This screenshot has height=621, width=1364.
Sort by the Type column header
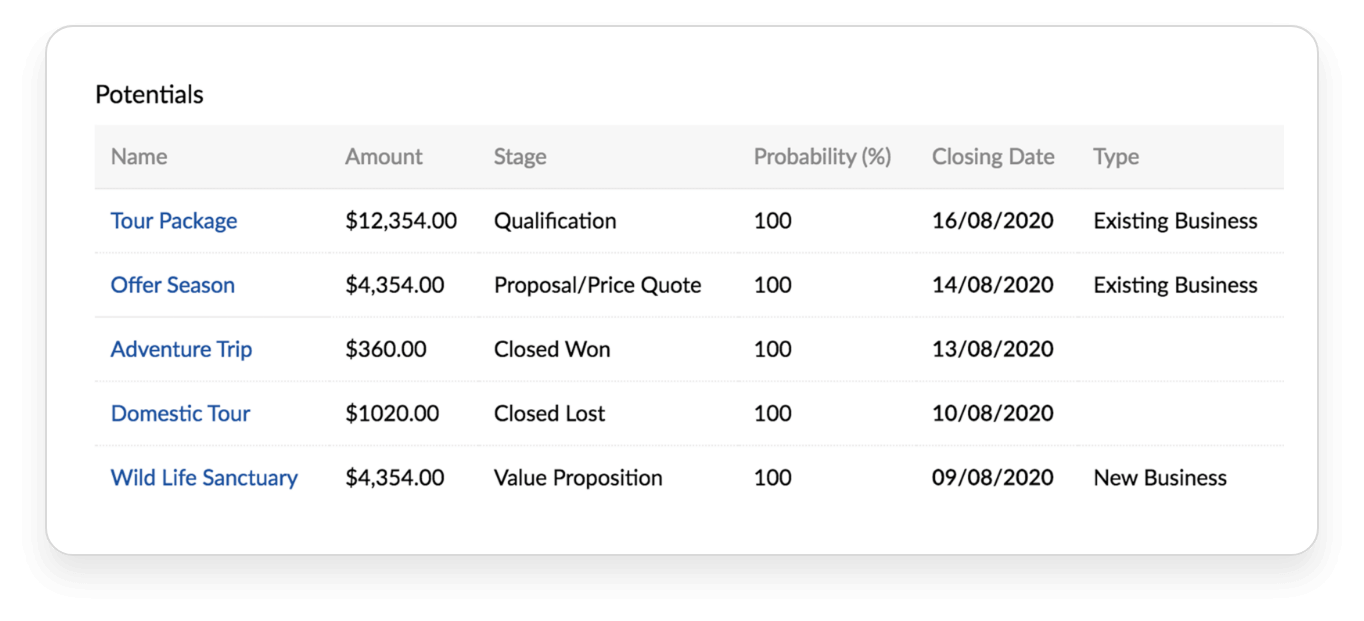tap(1116, 157)
